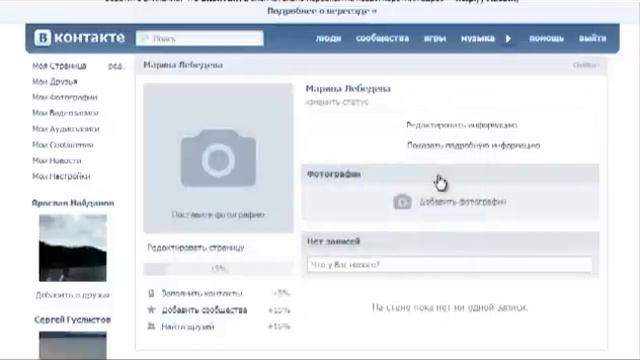
Task: Click the magnifier icon in the search box
Action: click(144, 39)
